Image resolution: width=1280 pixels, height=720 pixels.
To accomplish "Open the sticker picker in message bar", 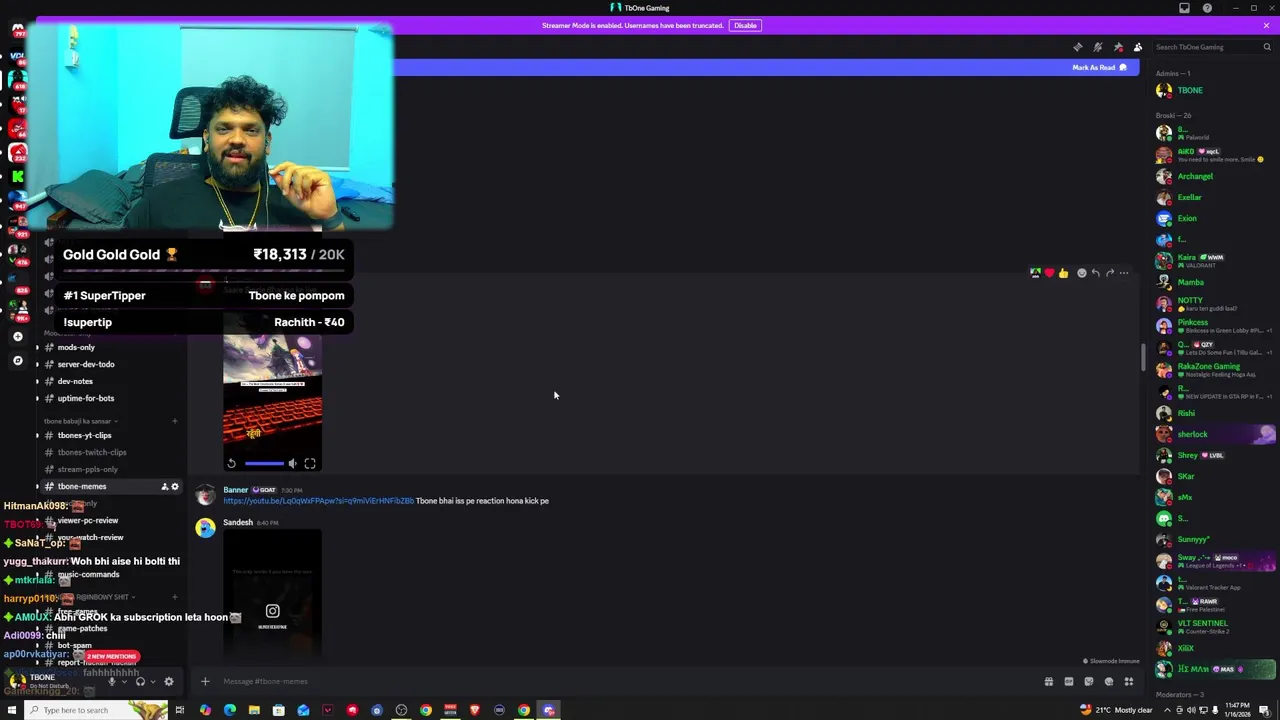I will tap(1089, 682).
